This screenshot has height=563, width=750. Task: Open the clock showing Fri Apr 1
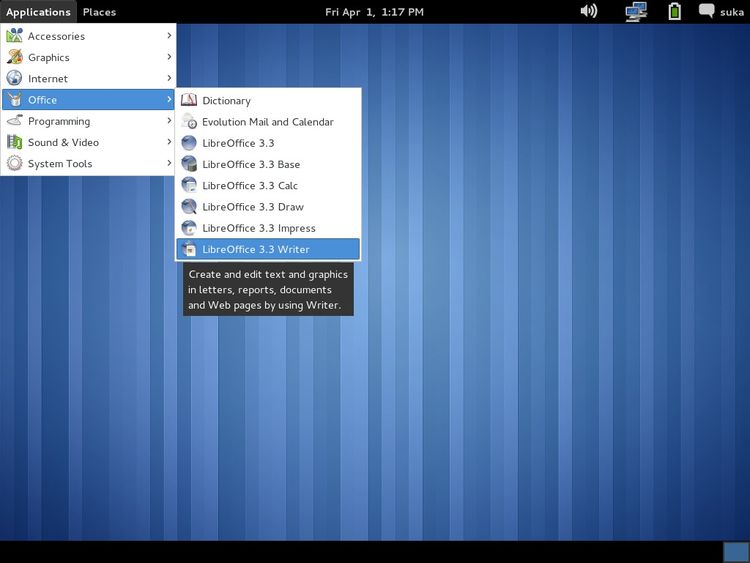point(374,12)
